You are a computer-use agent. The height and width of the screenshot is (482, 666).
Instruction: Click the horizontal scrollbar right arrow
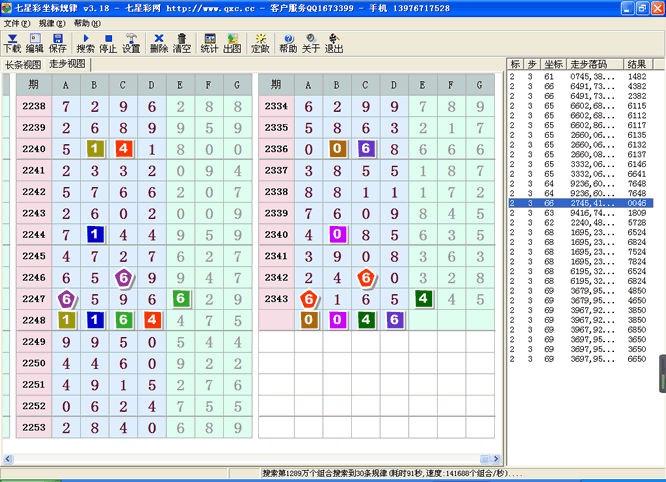tap(496, 459)
